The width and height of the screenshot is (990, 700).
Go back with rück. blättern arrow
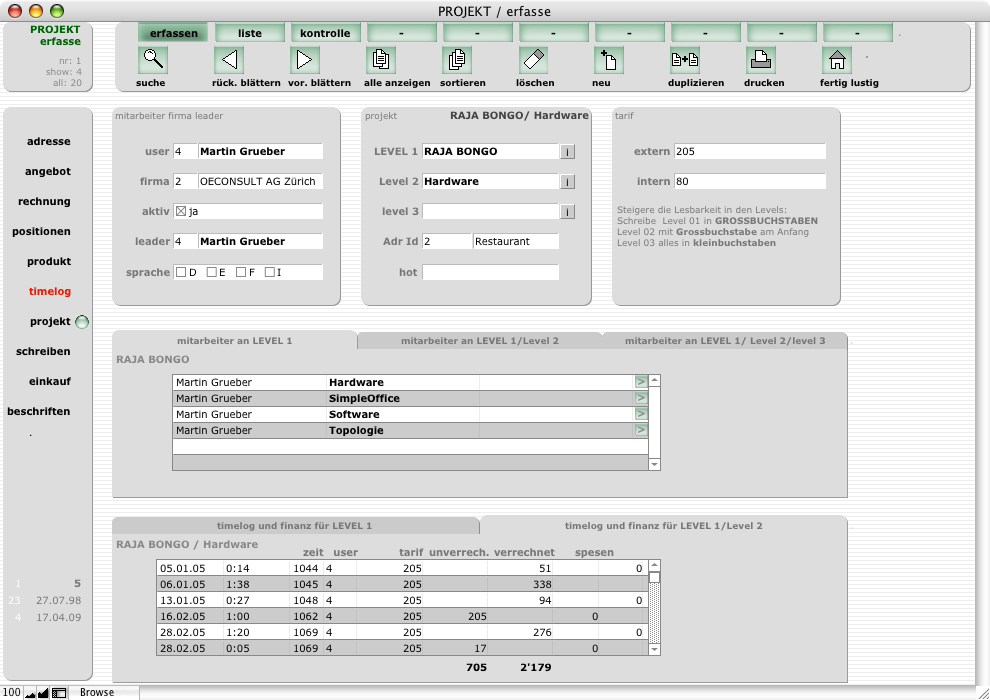(229, 60)
